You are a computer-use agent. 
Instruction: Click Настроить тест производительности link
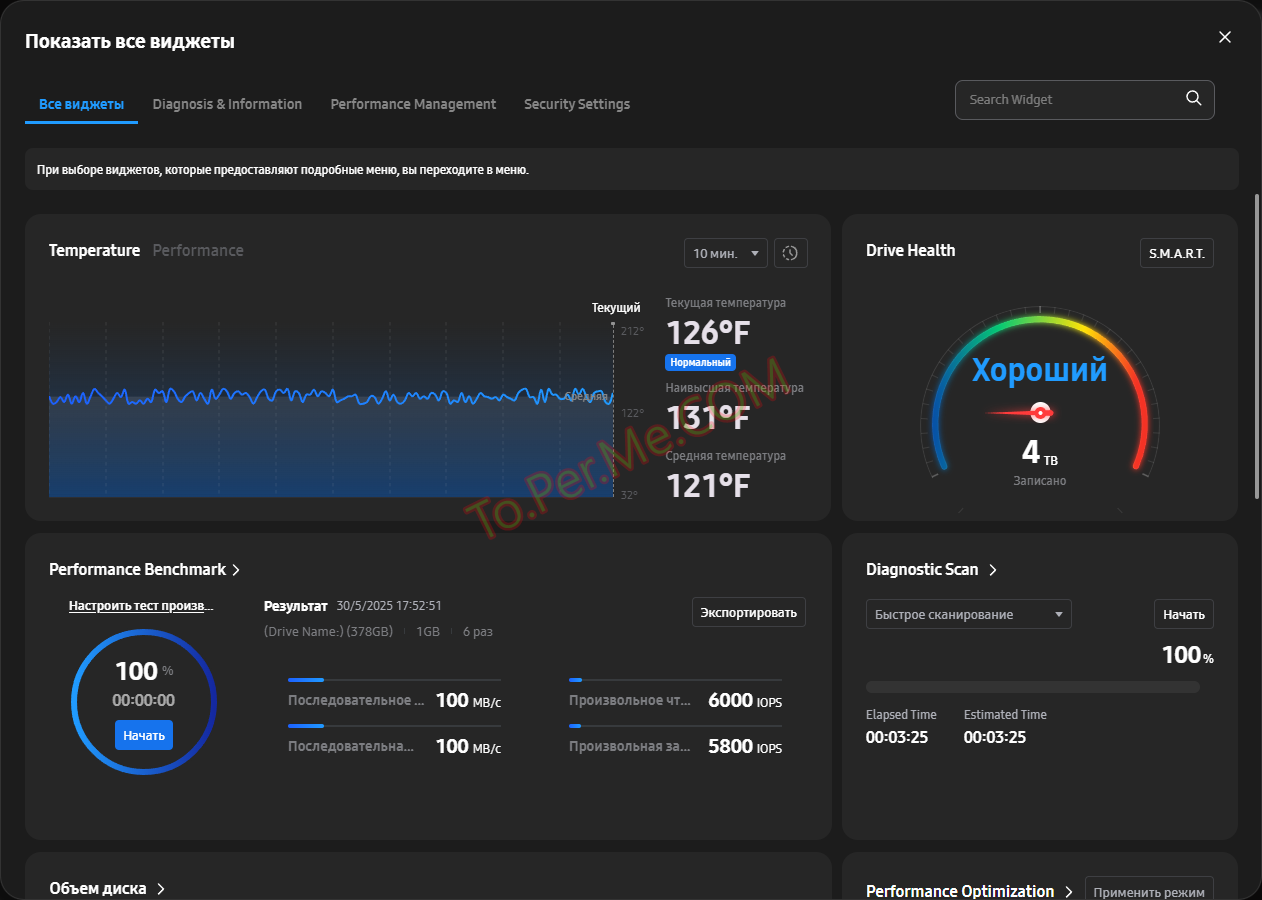(141, 606)
